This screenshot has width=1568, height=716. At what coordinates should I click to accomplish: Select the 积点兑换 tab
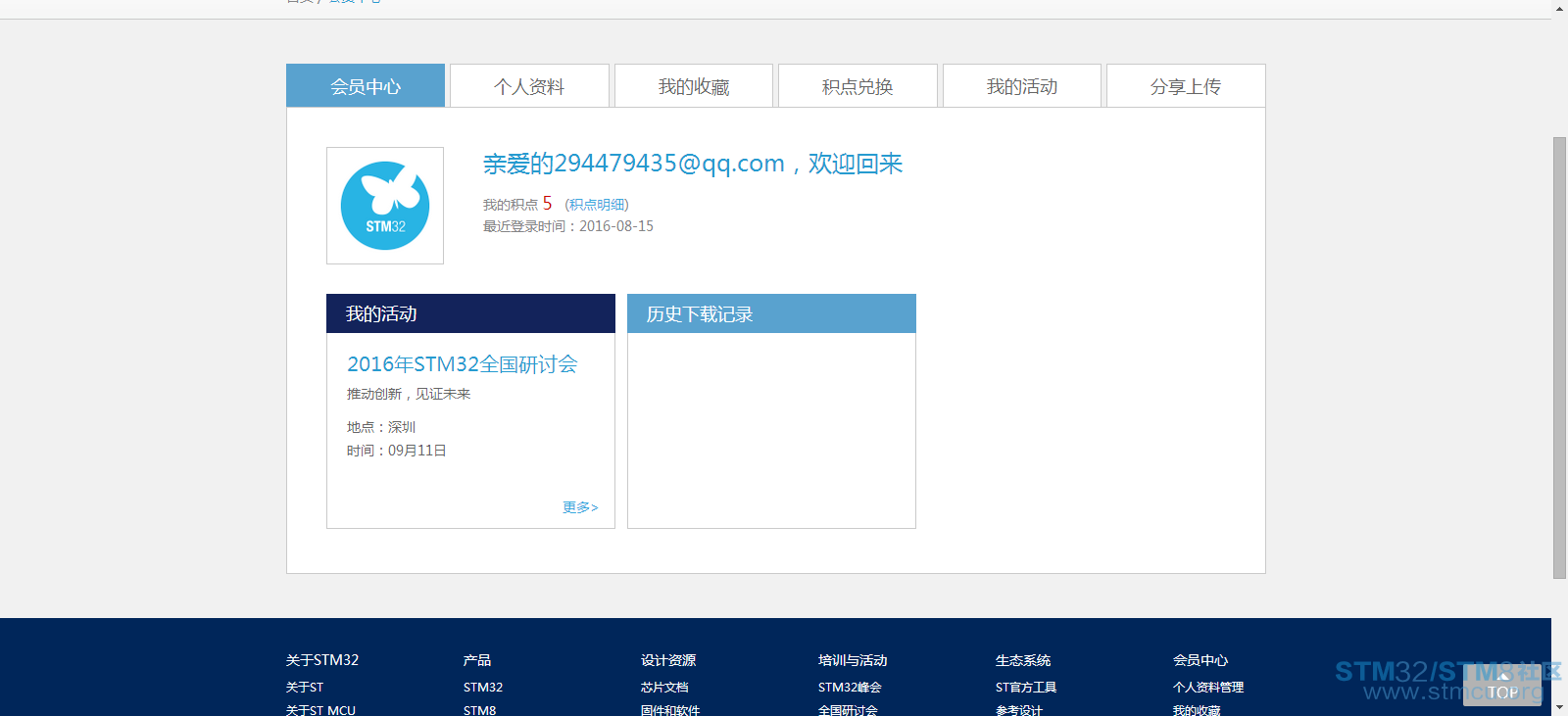[x=857, y=86]
